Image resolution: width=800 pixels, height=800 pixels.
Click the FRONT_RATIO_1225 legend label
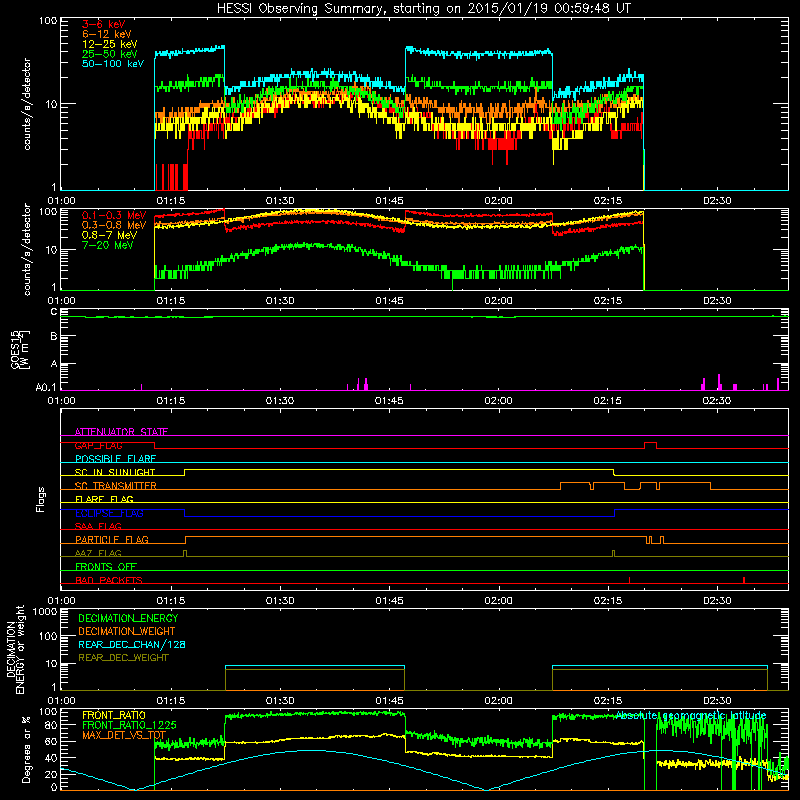pos(129,725)
